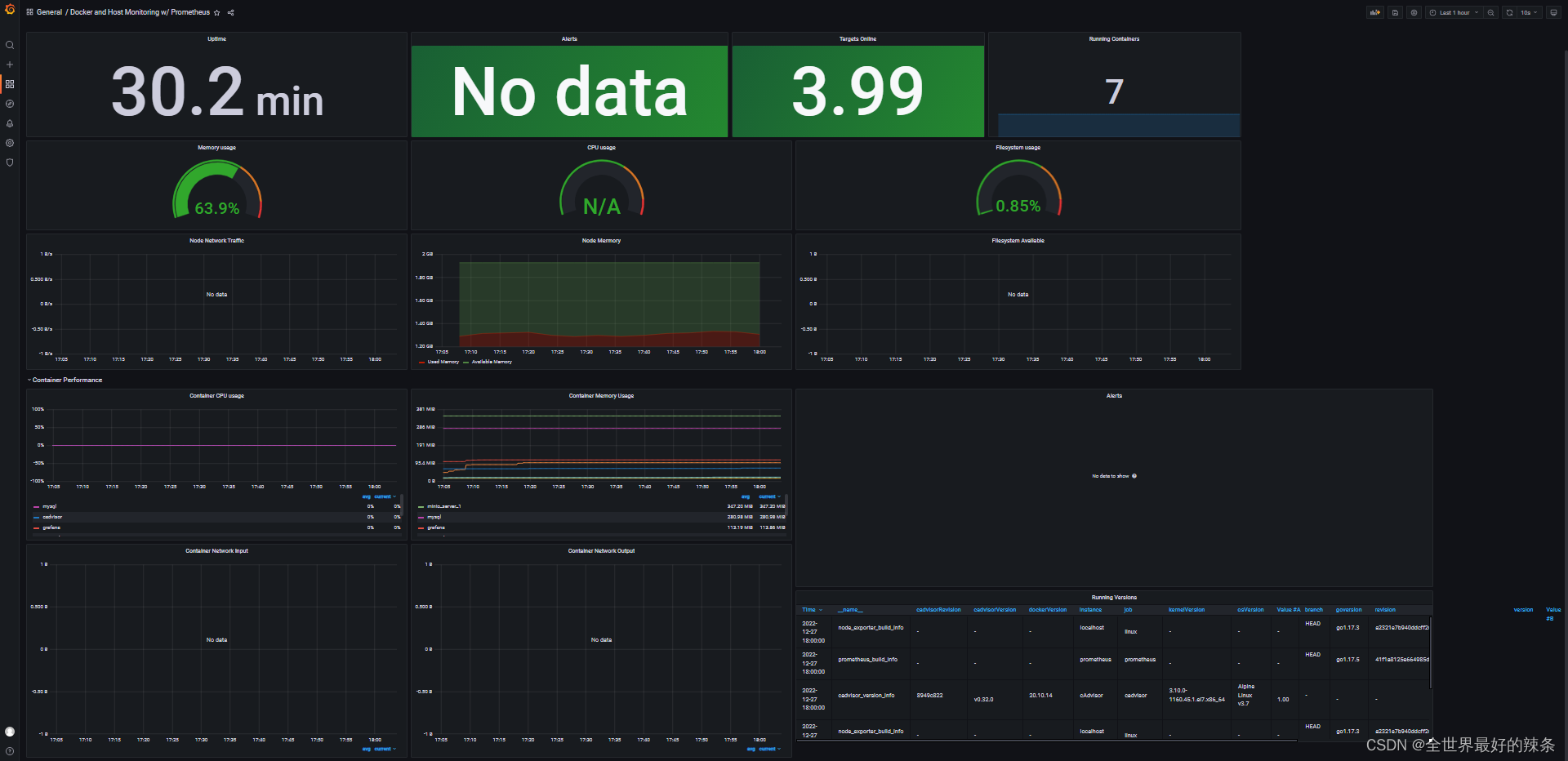Open the Running Versions panel title
This screenshot has height=761, width=1568.
(1114, 598)
